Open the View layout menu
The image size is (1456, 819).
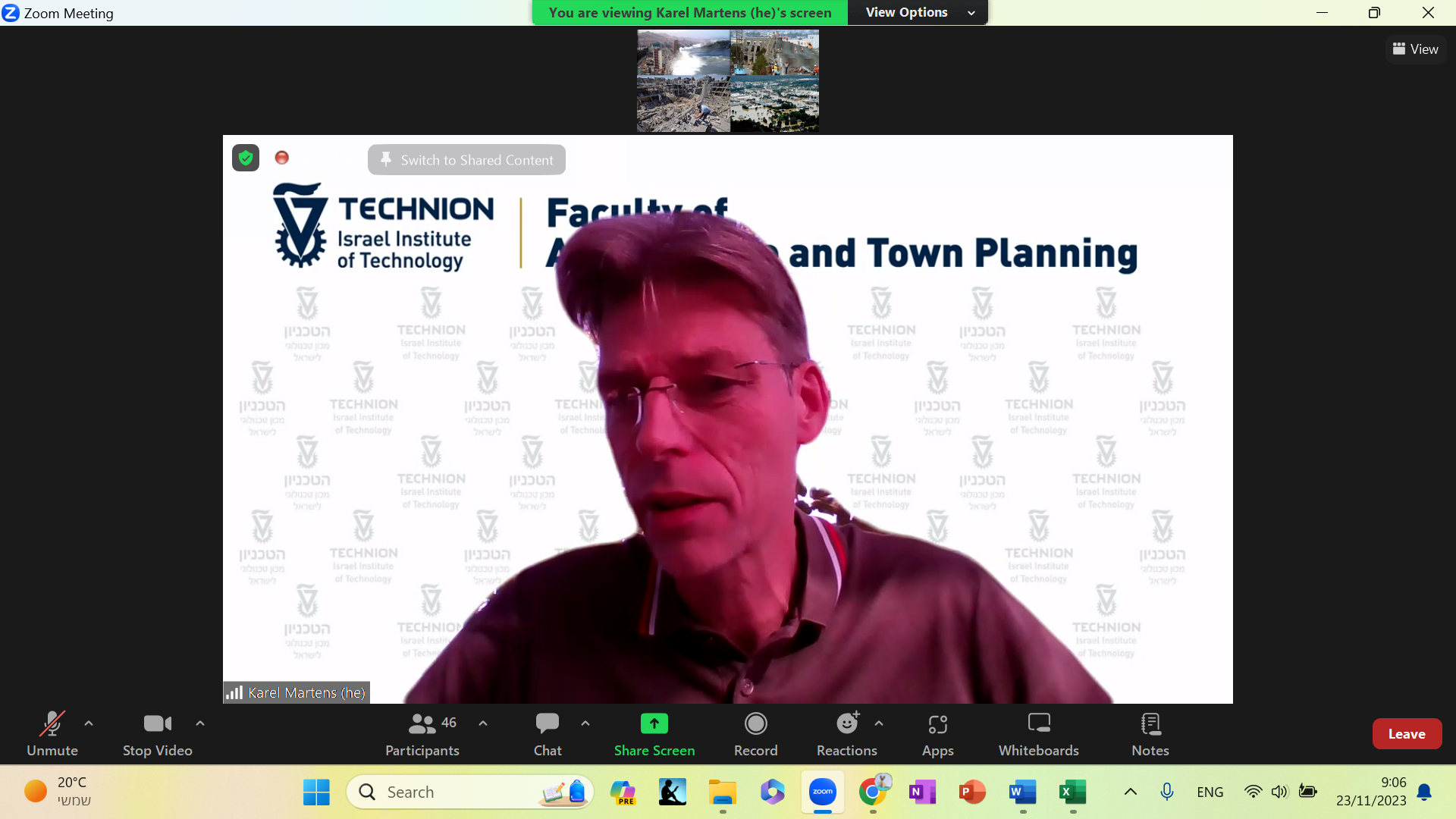pyautogui.click(x=1415, y=49)
